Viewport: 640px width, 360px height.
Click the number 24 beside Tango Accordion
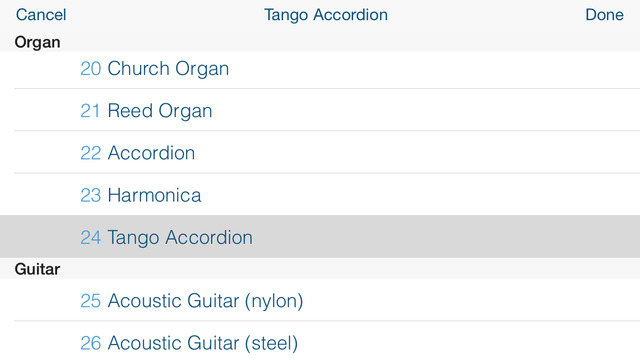91,237
